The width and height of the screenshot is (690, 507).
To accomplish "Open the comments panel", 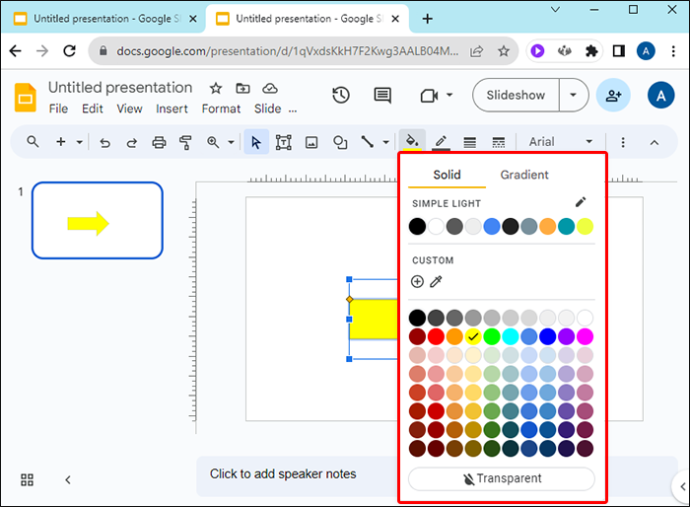I will (382, 95).
